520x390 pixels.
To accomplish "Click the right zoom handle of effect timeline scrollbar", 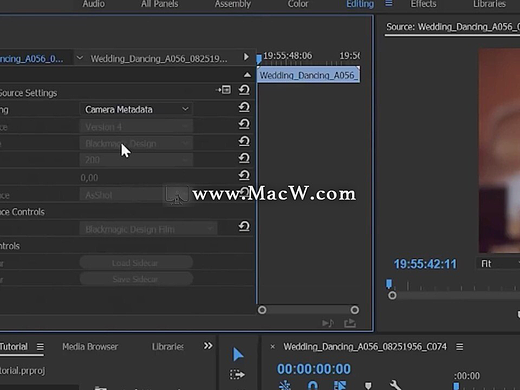I will click(355, 310).
